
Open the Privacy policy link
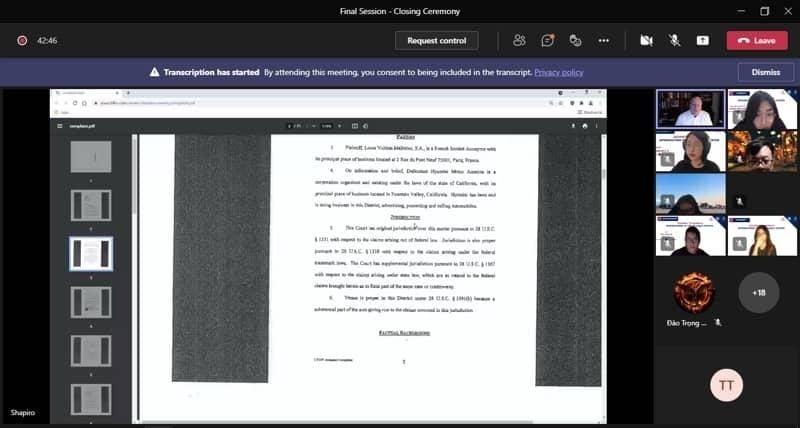(x=559, y=72)
